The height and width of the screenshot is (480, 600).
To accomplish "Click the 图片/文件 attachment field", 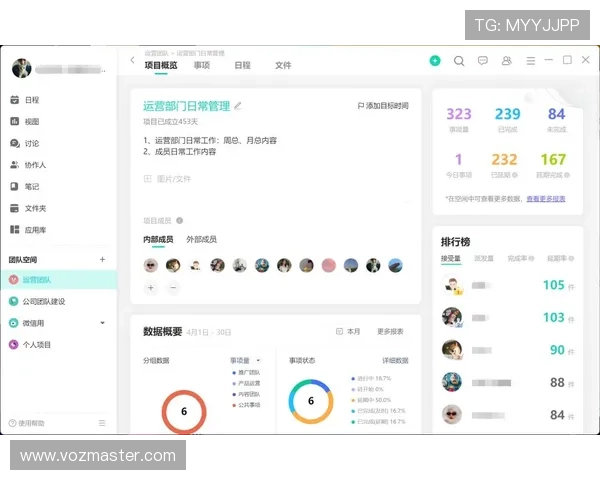I will pos(167,179).
